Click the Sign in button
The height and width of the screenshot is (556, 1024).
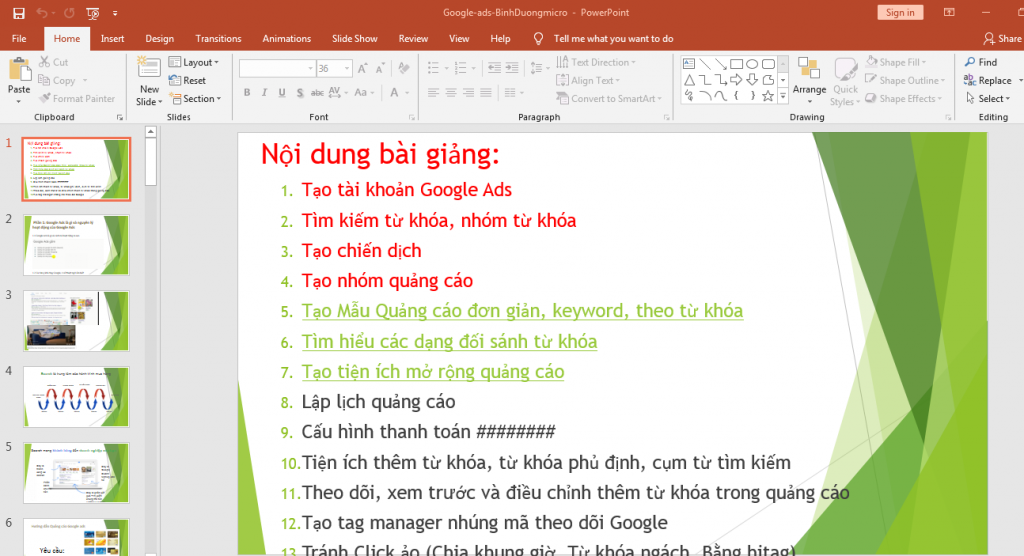(900, 12)
